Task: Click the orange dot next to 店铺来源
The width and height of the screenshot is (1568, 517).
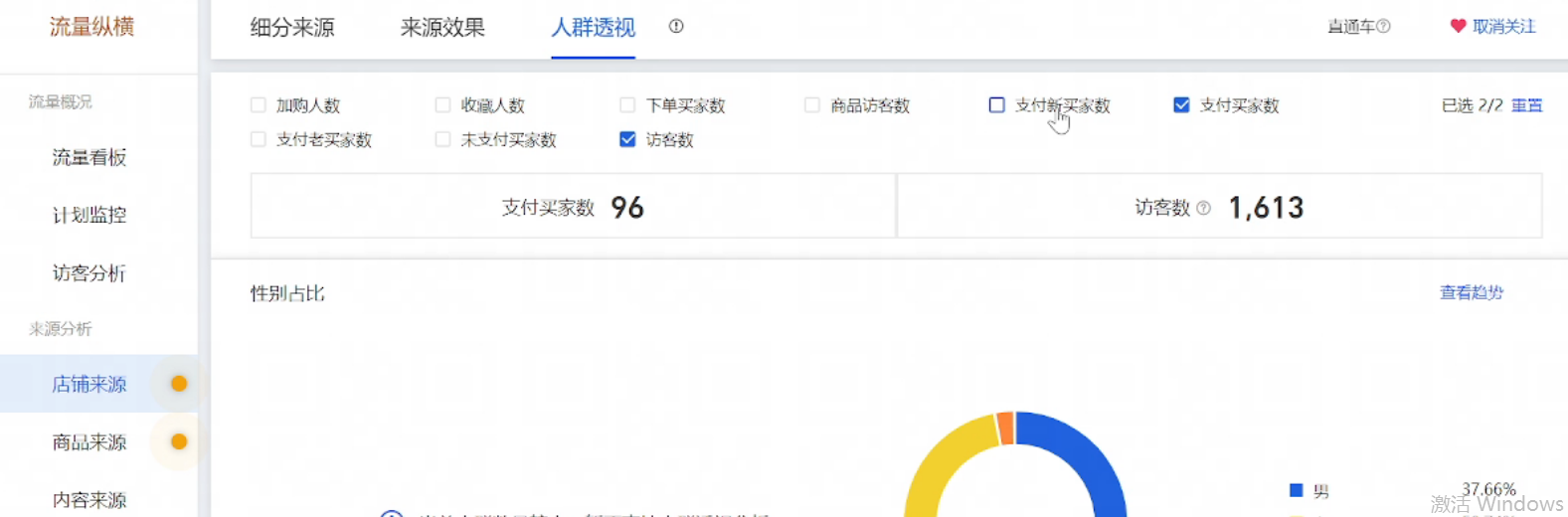Action: 179,384
